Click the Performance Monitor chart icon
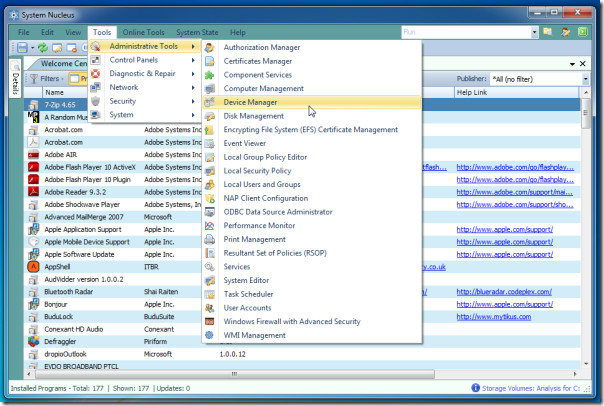 pos(210,226)
